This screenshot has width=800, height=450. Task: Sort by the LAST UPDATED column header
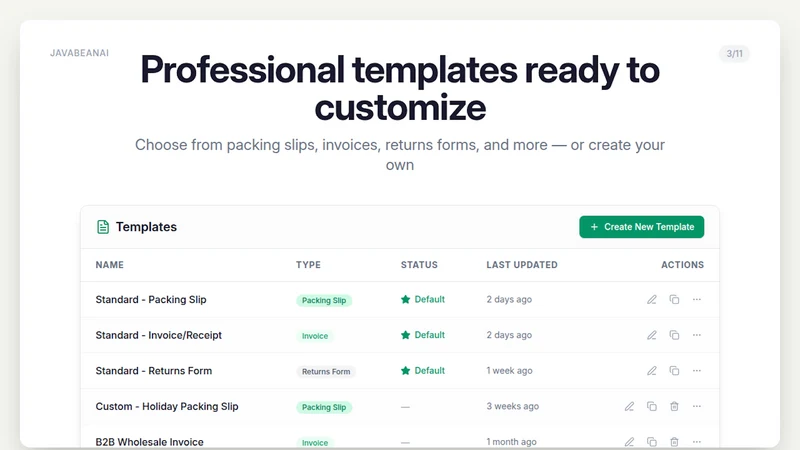click(x=521, y=265)
